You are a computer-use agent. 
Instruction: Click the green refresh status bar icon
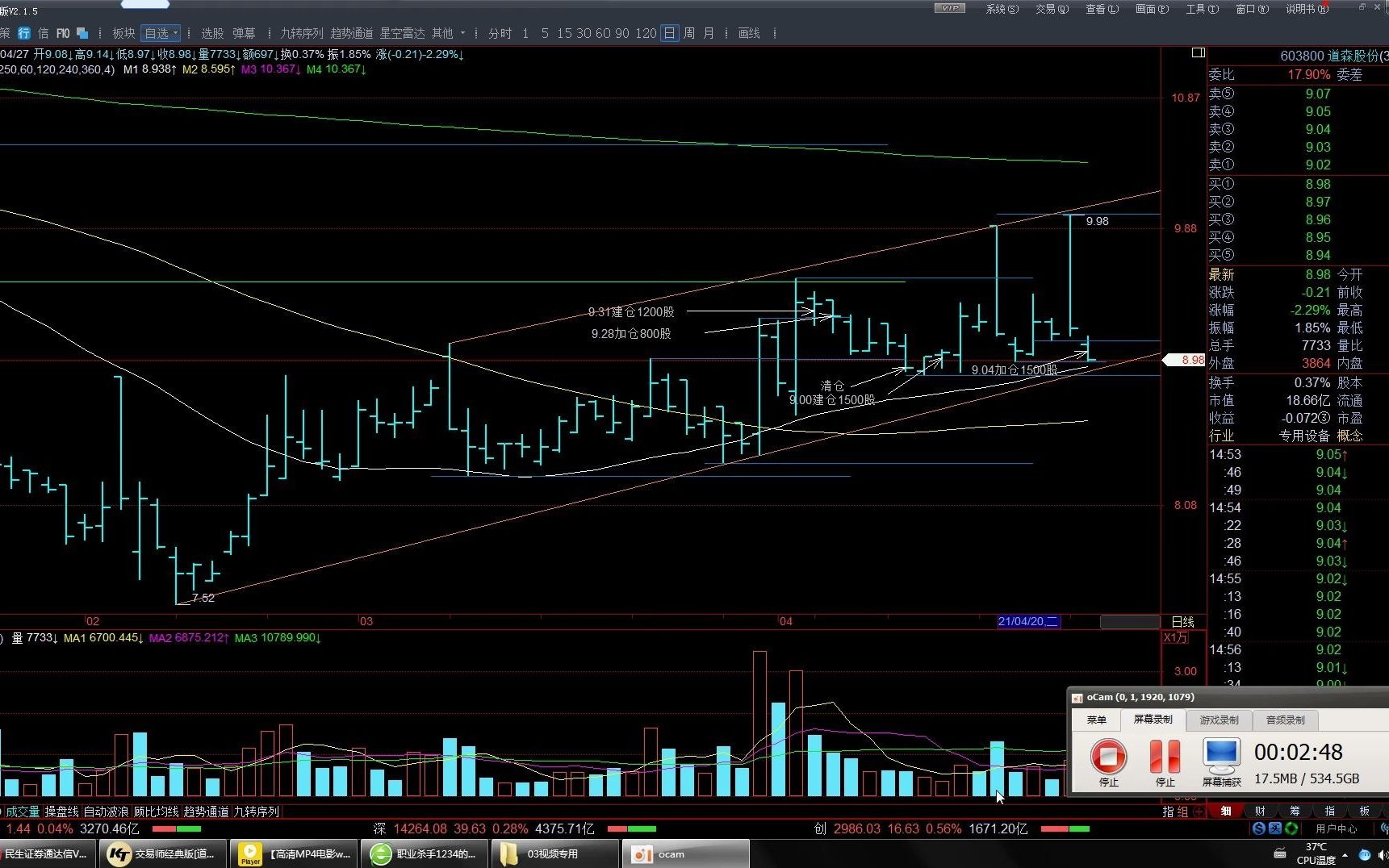1291,828
